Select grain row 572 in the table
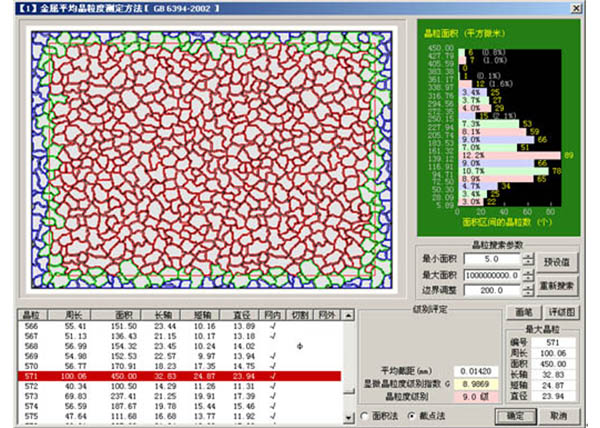This screenshot has width=600, height=428. pos(179,386)
